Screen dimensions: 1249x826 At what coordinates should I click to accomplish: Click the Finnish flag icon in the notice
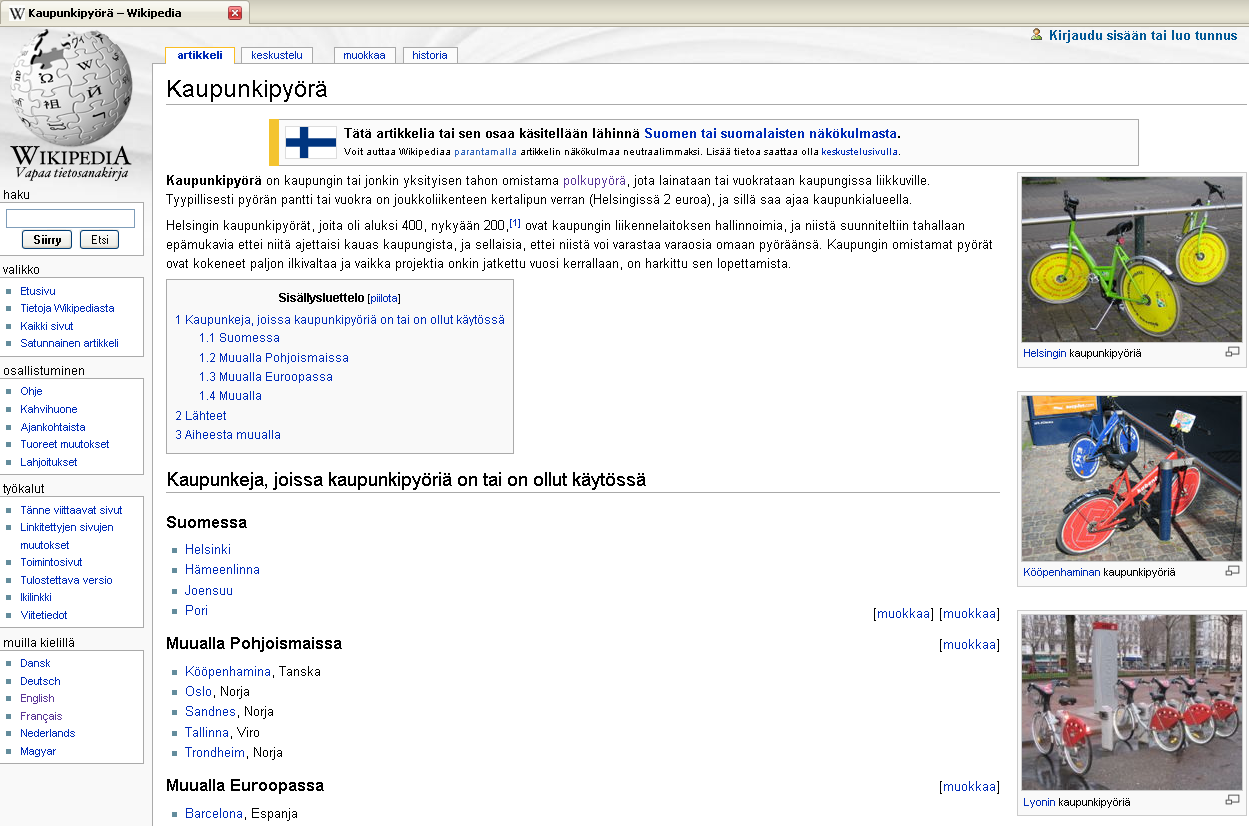coord(310,142)
